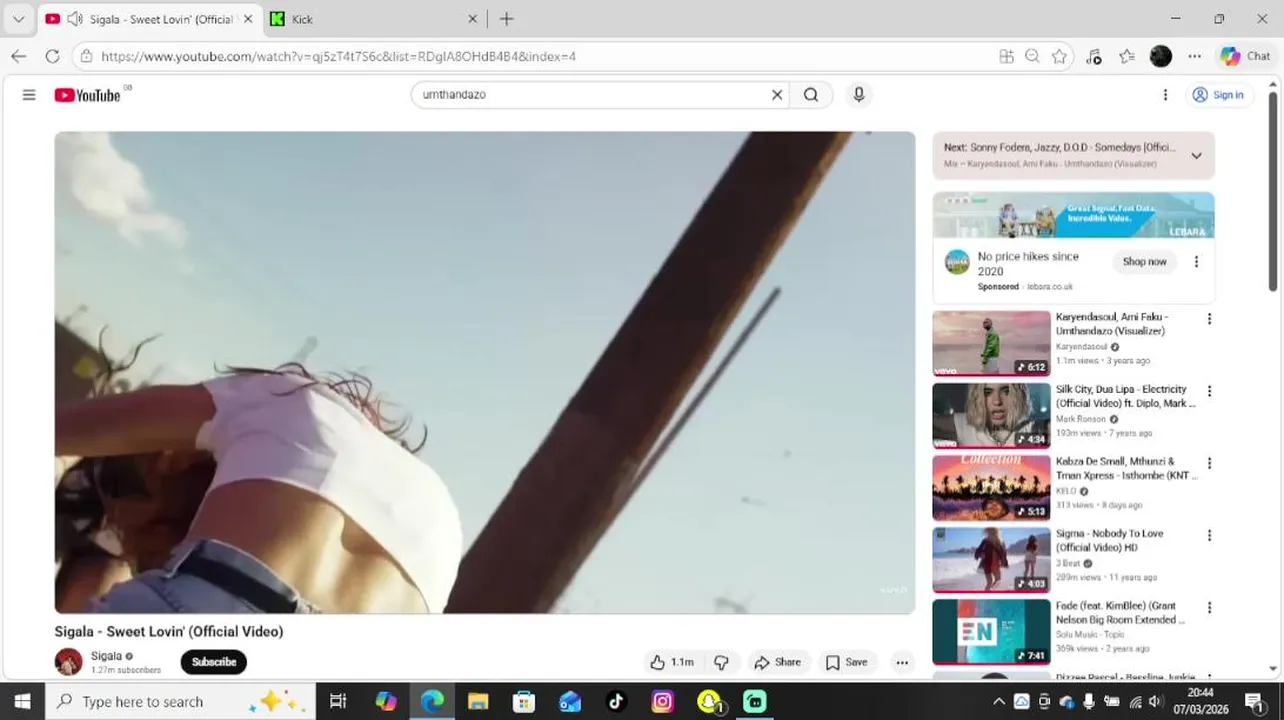Open menu for Umthandazo Visualizer video
The image size is (1284, 720).
[1209, 319]
